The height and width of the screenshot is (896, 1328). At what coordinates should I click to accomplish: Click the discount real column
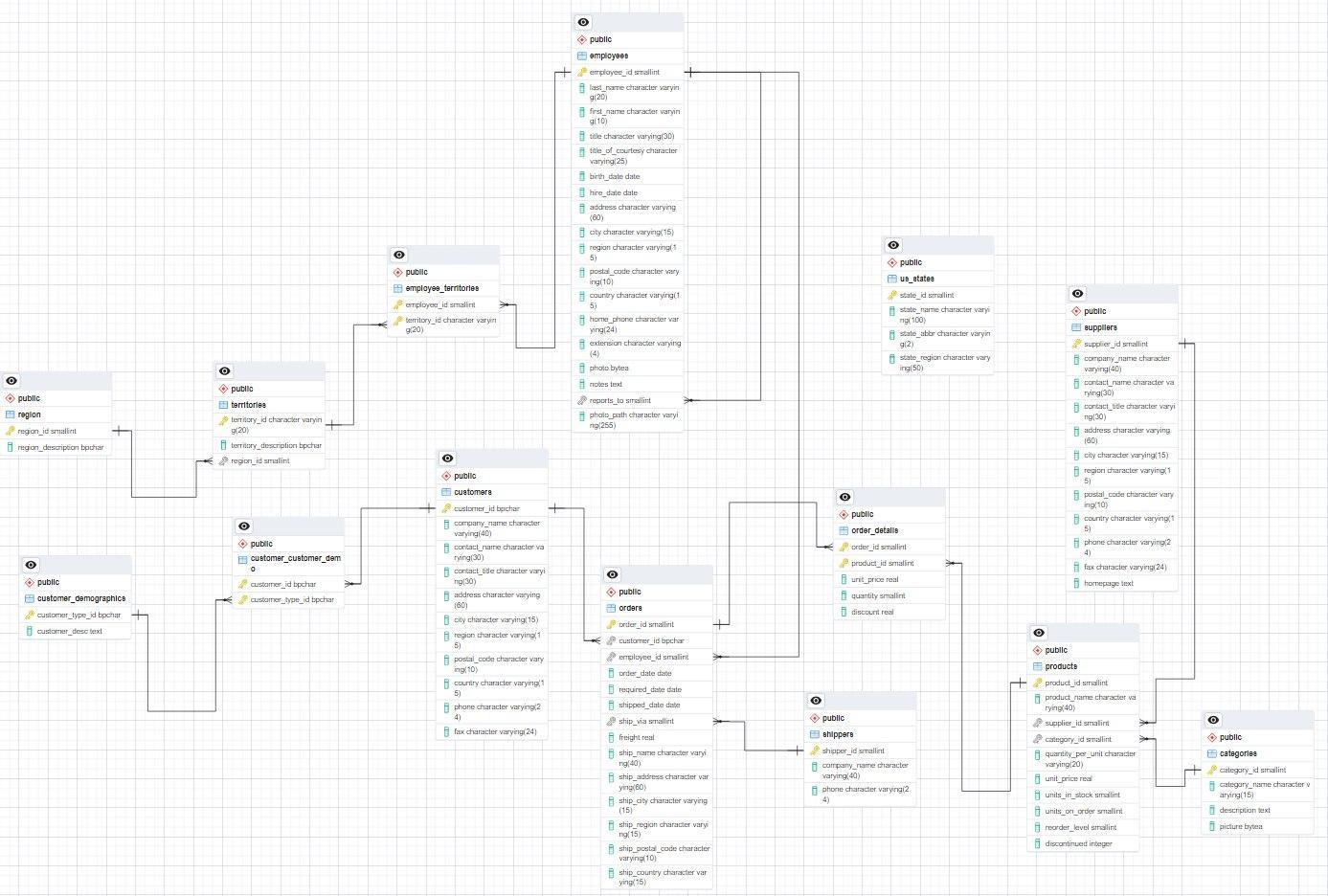[x=889, y=612]
